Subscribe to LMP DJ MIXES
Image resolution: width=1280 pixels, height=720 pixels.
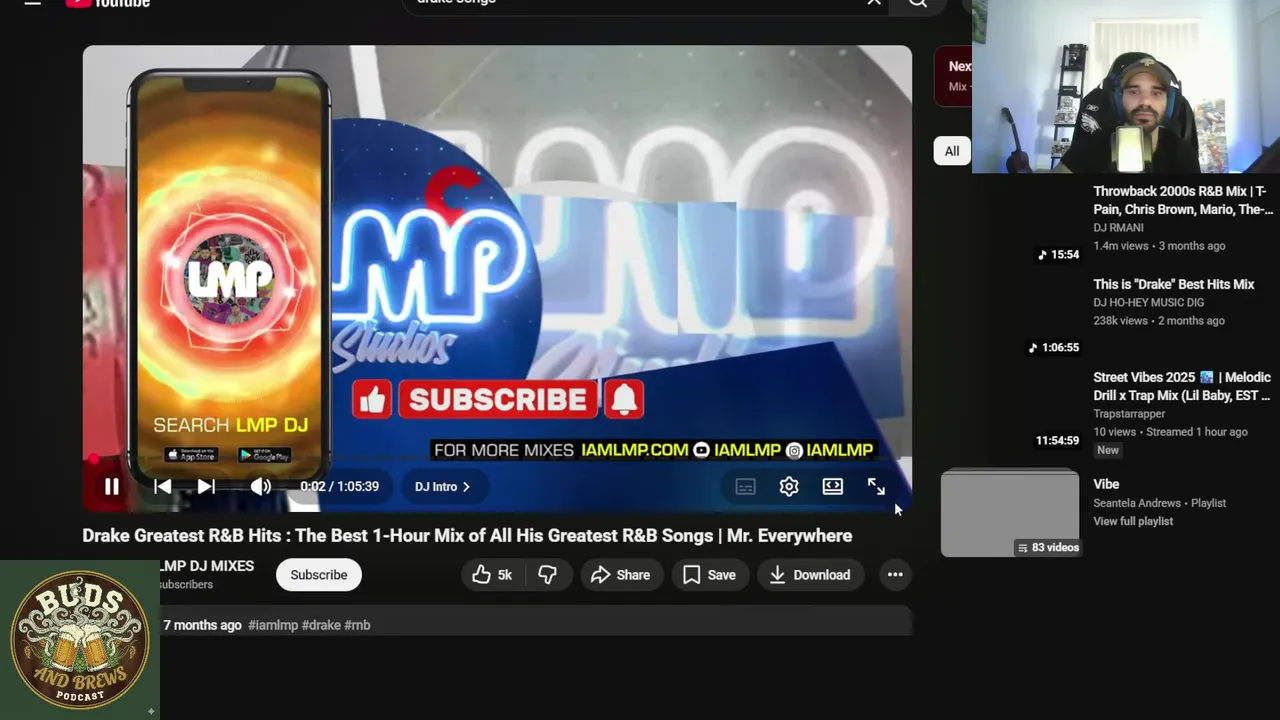point(319,575)
